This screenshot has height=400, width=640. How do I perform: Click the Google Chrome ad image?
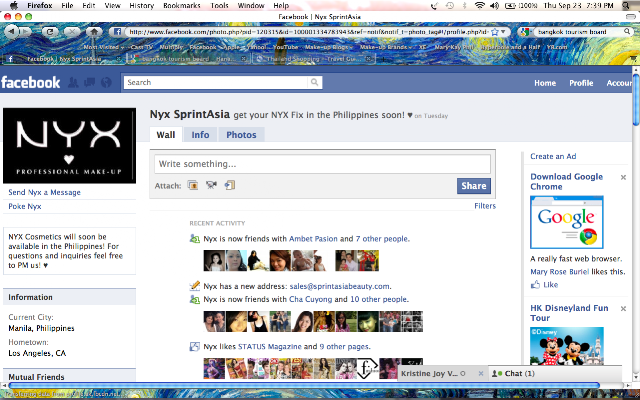[567, 222]
